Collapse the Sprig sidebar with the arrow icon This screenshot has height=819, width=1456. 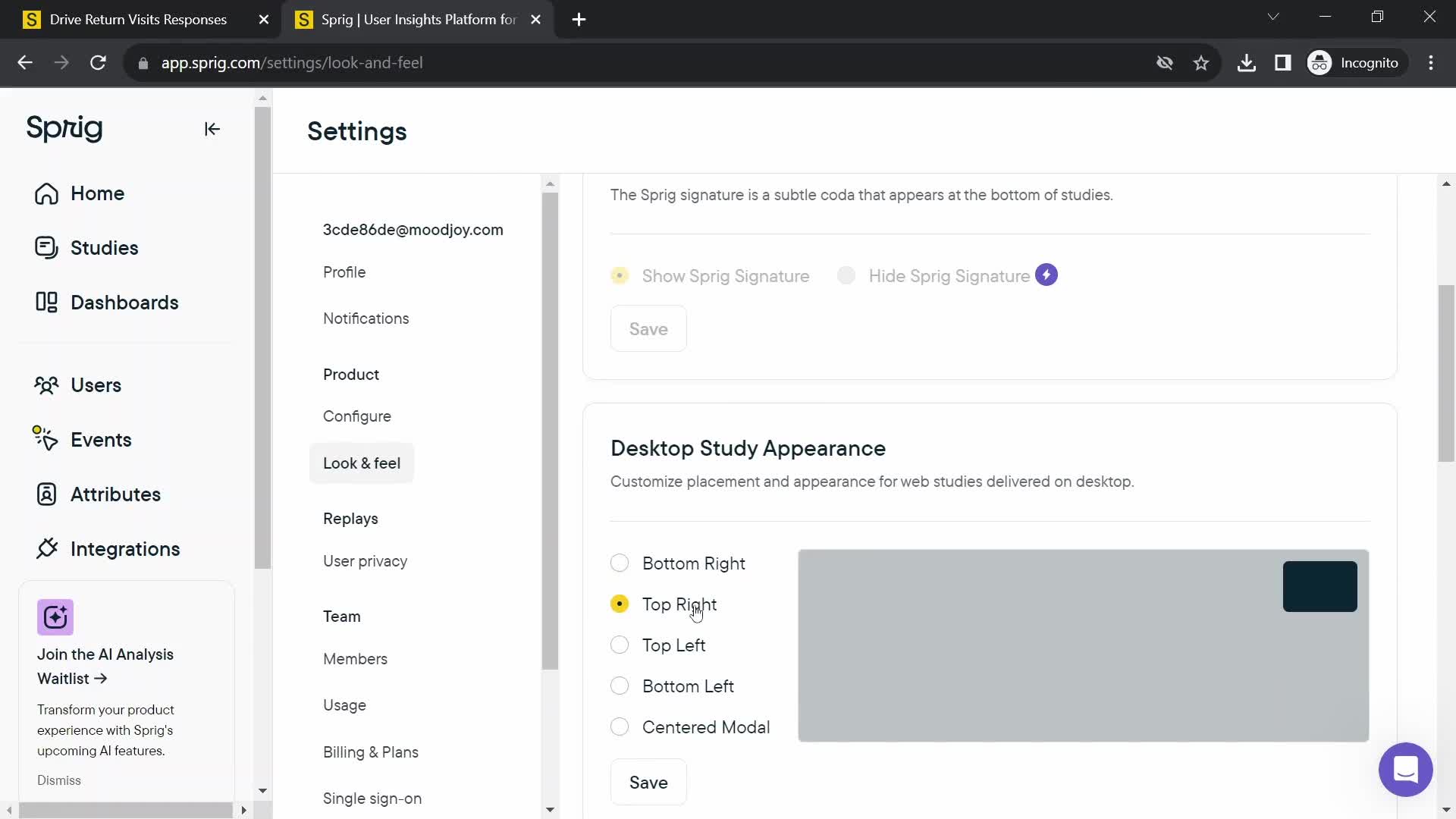pos(212,129)
